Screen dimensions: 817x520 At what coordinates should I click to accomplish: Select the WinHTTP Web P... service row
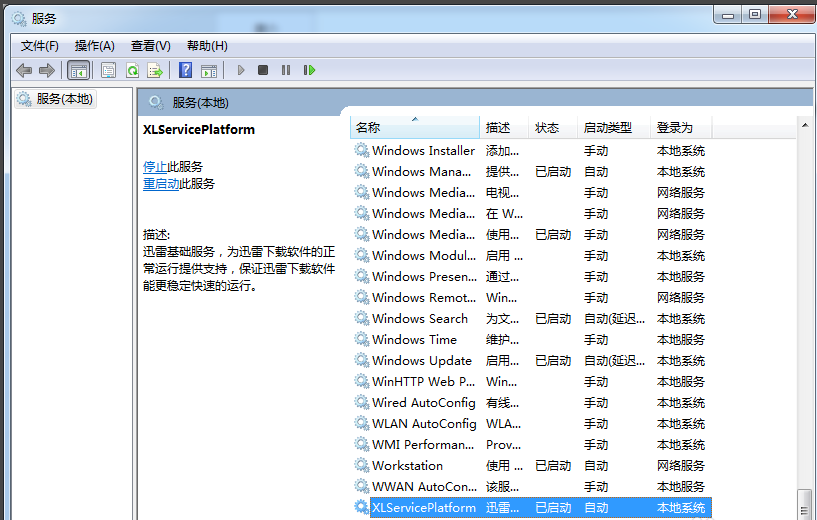tap(531, 381)
